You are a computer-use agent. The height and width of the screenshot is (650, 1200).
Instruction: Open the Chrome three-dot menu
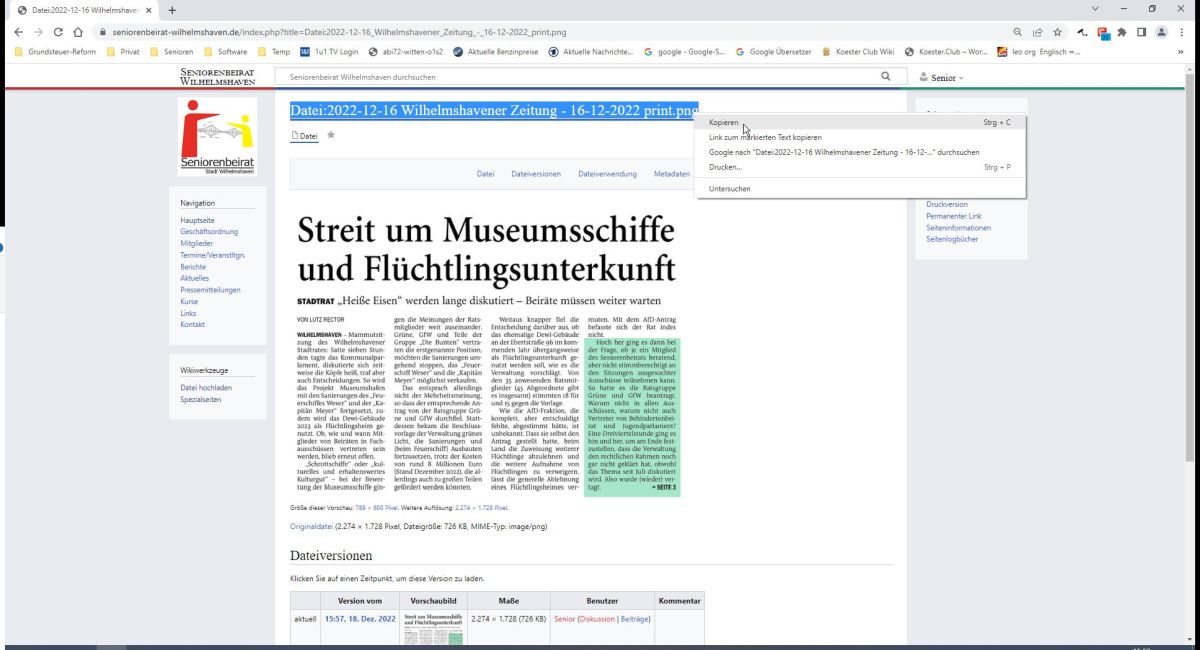(x=1181, y=32)
